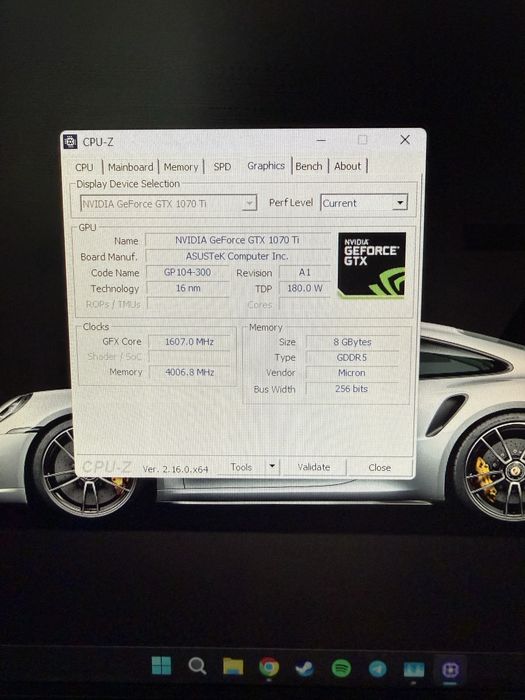Image resolution: width=525 pixels, height=700 pixels.
Task: Click the Validate button
Action: click(314, 467)
